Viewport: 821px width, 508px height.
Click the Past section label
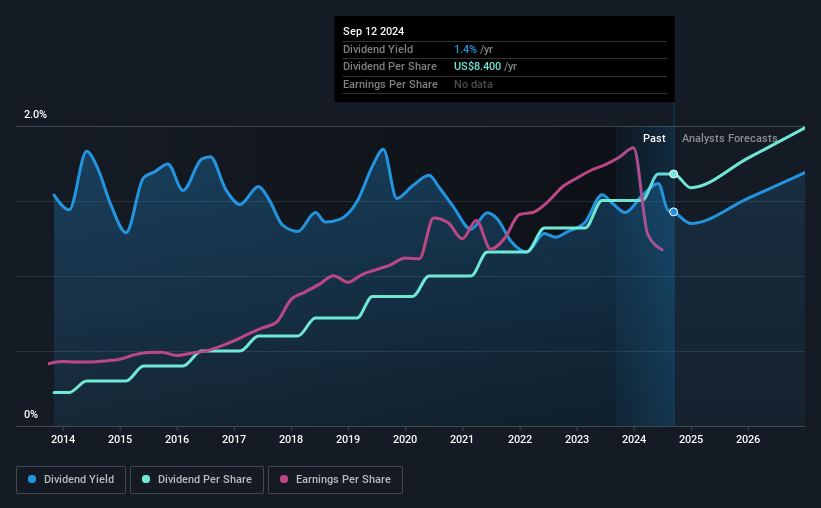point(654,138)
